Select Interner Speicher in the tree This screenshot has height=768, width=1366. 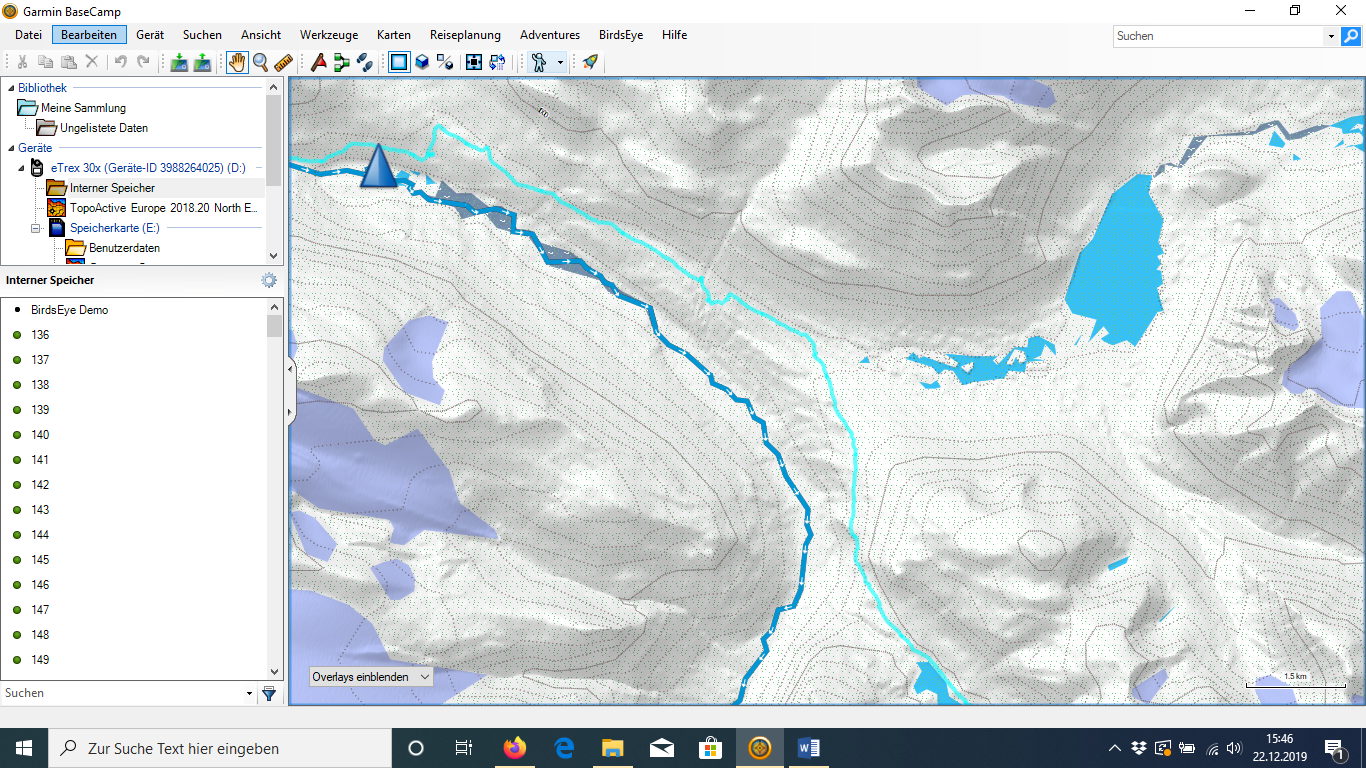(112, 188)
